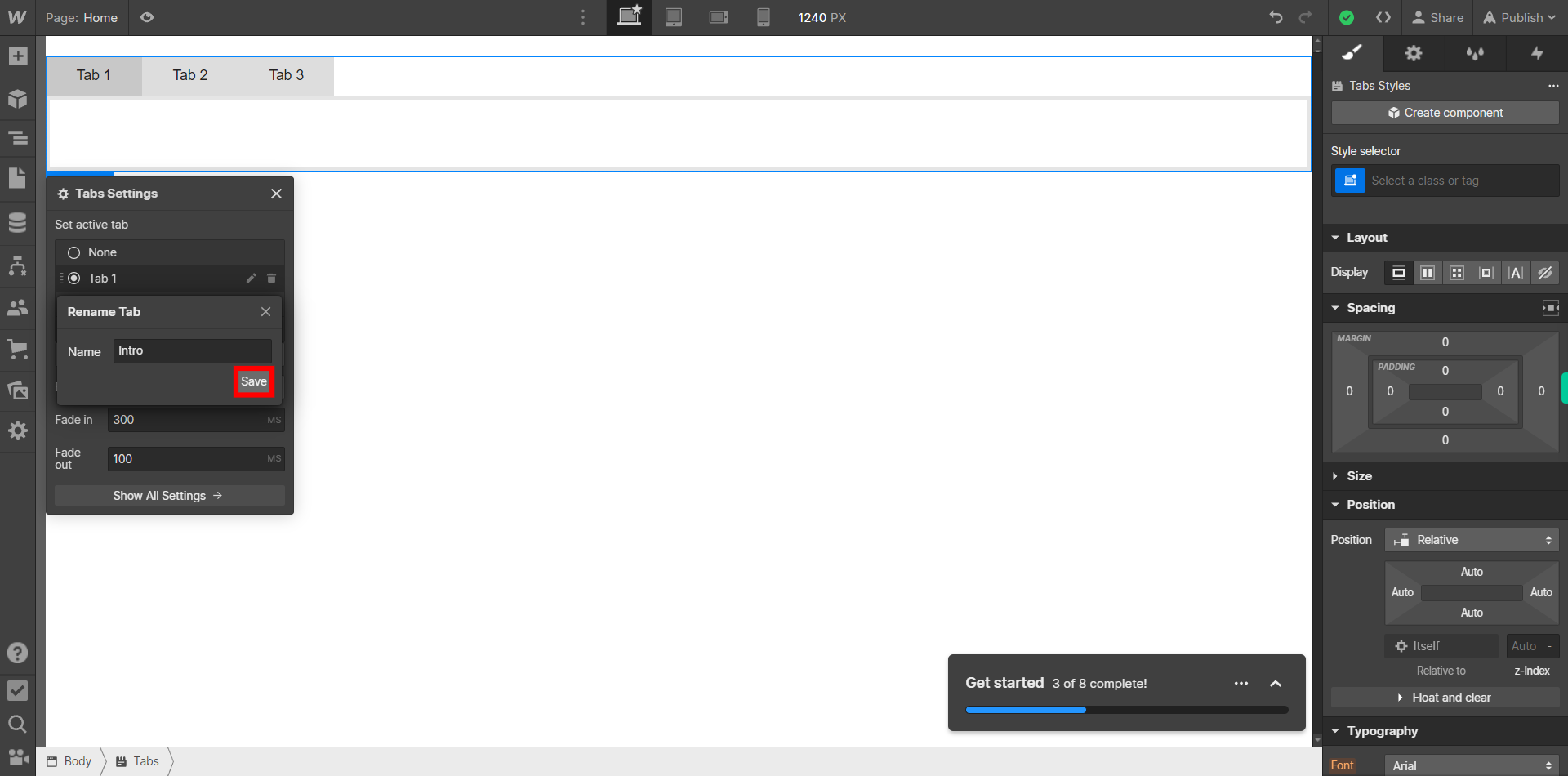The width and height of the screenshot is (1568, 776).
Task: Set display to flex
Action: [x=1428, y=273]
